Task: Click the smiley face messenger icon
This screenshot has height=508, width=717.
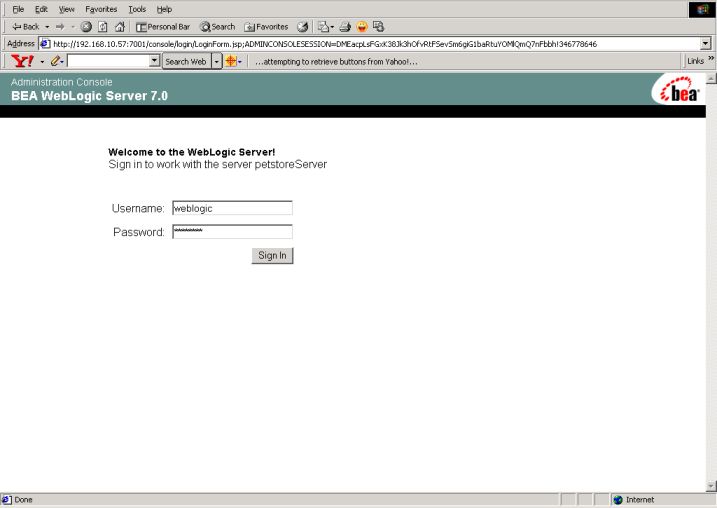Action: pos(362,27)
